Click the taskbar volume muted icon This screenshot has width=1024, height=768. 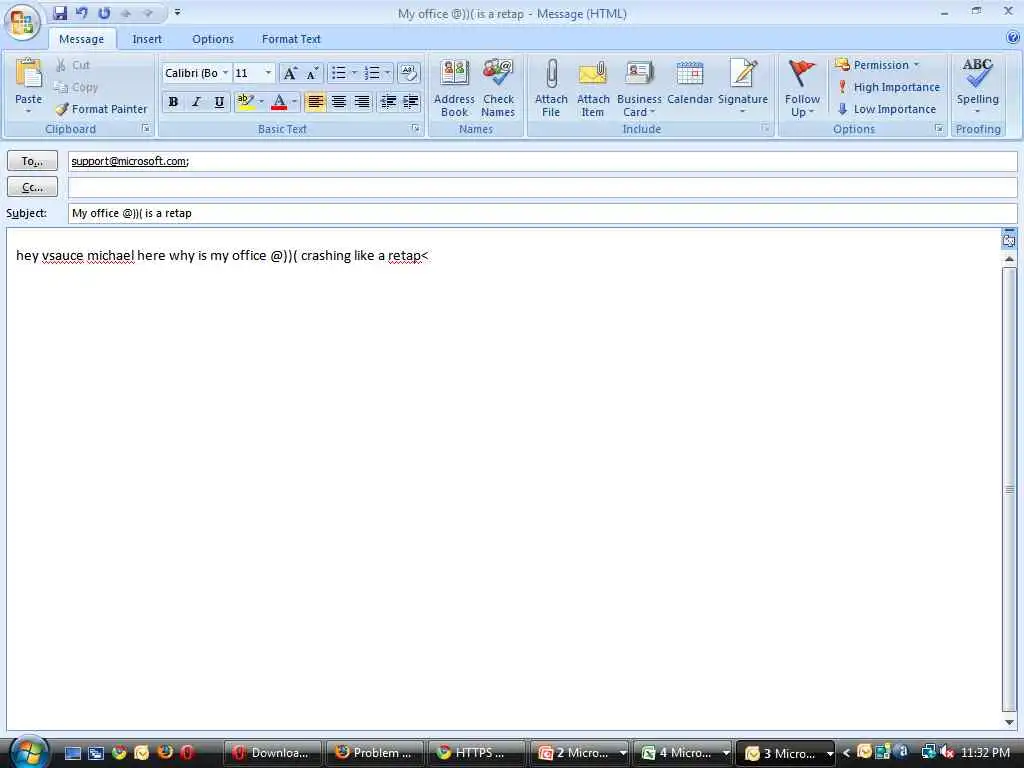click(x=947, y=752)
